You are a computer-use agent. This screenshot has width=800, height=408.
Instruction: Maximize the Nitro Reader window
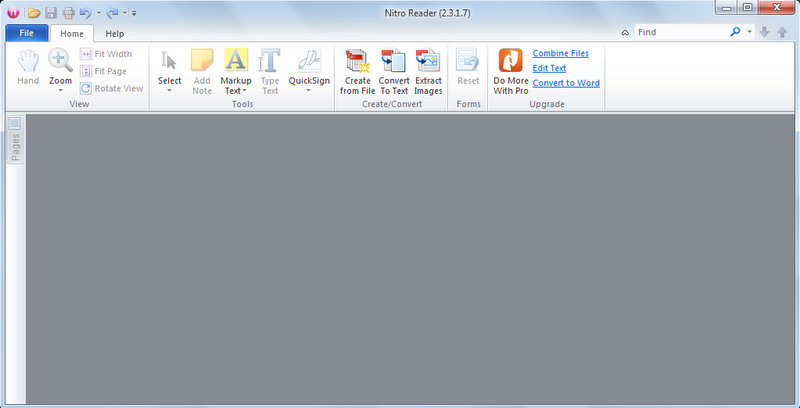coord(746,7)
